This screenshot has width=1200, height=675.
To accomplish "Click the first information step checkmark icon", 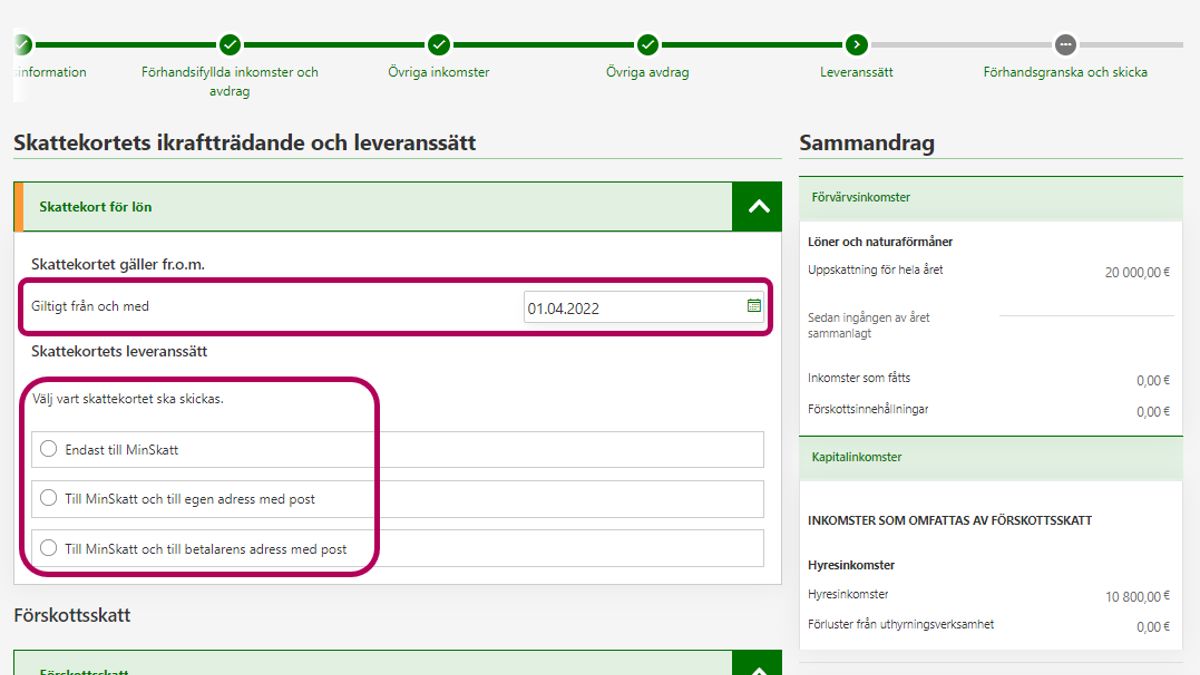I will [23, 45].
